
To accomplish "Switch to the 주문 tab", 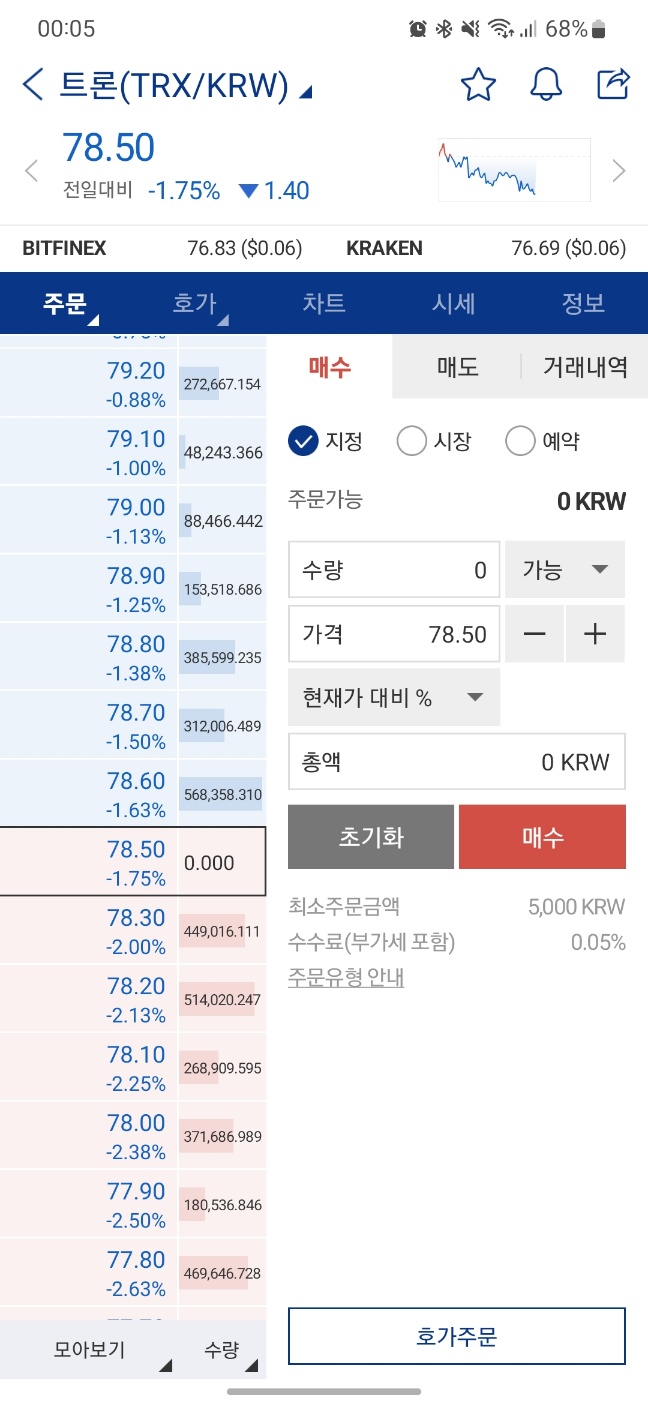I will 65,303.
